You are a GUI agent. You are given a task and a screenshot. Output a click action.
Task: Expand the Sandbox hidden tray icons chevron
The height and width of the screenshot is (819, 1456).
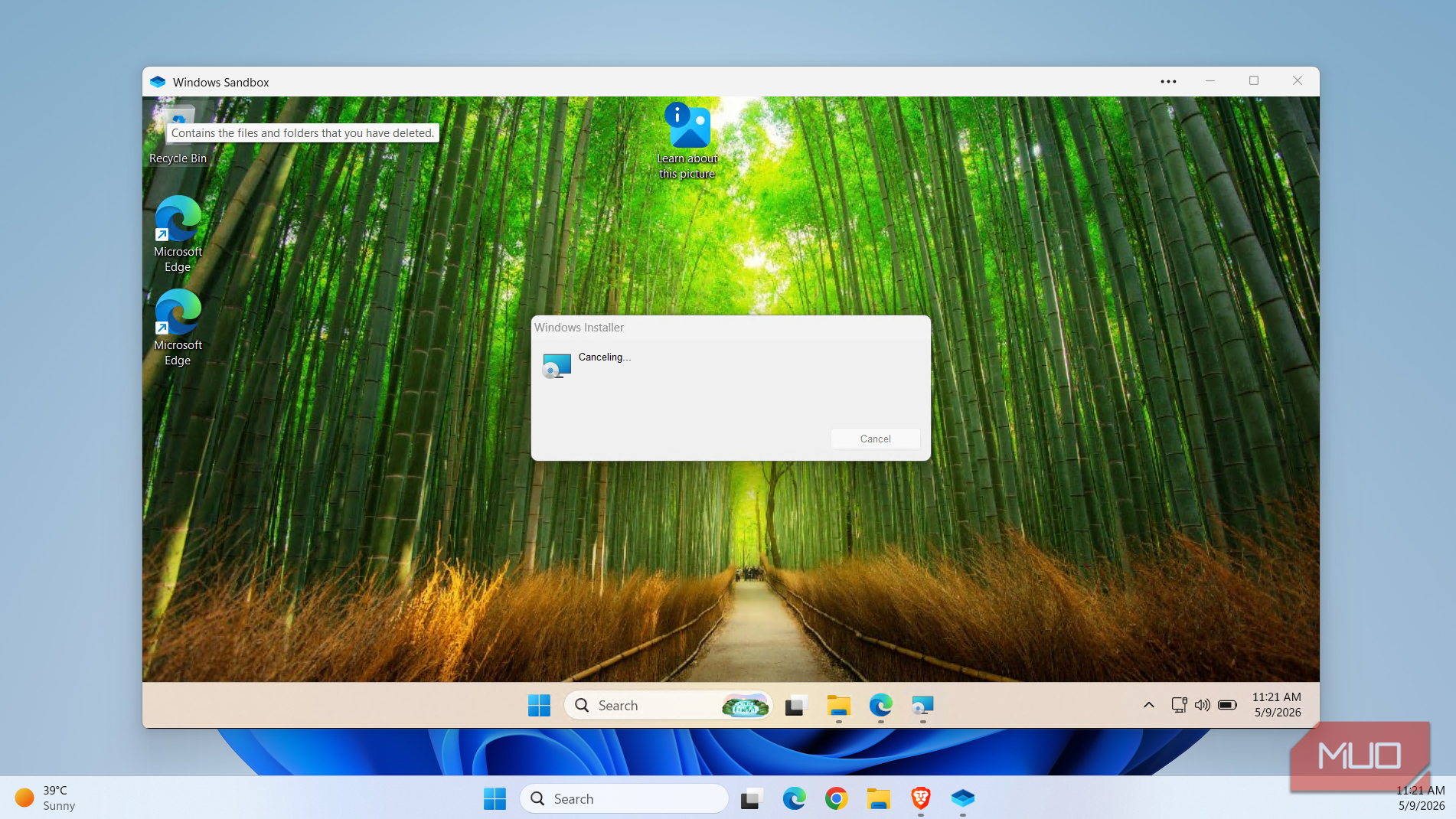tap(1149, 705)
